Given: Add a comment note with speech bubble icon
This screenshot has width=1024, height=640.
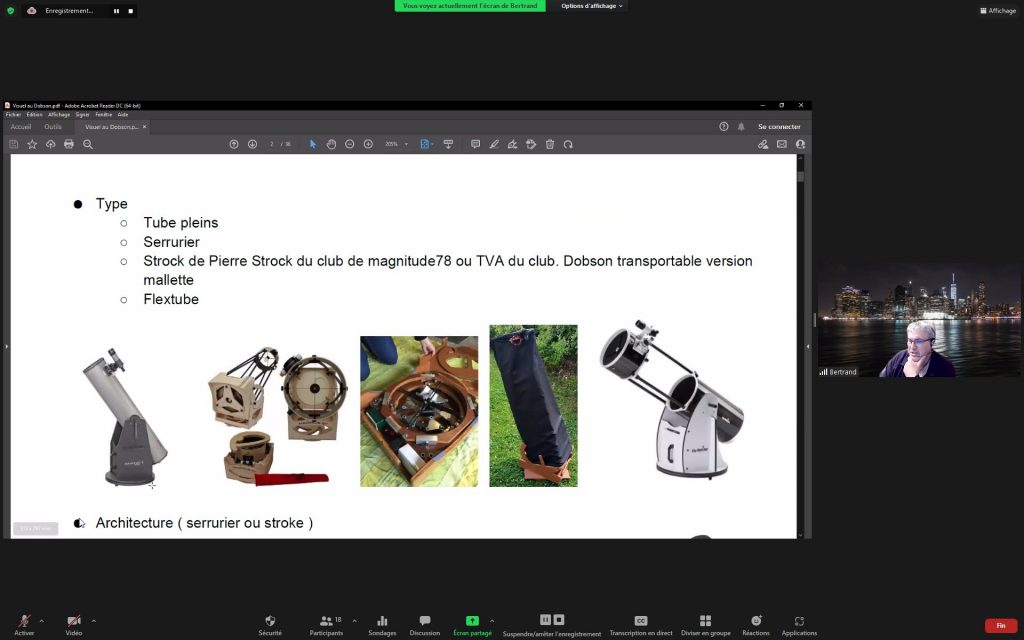Looking at the screenshot, I should (x=475, y=144).
